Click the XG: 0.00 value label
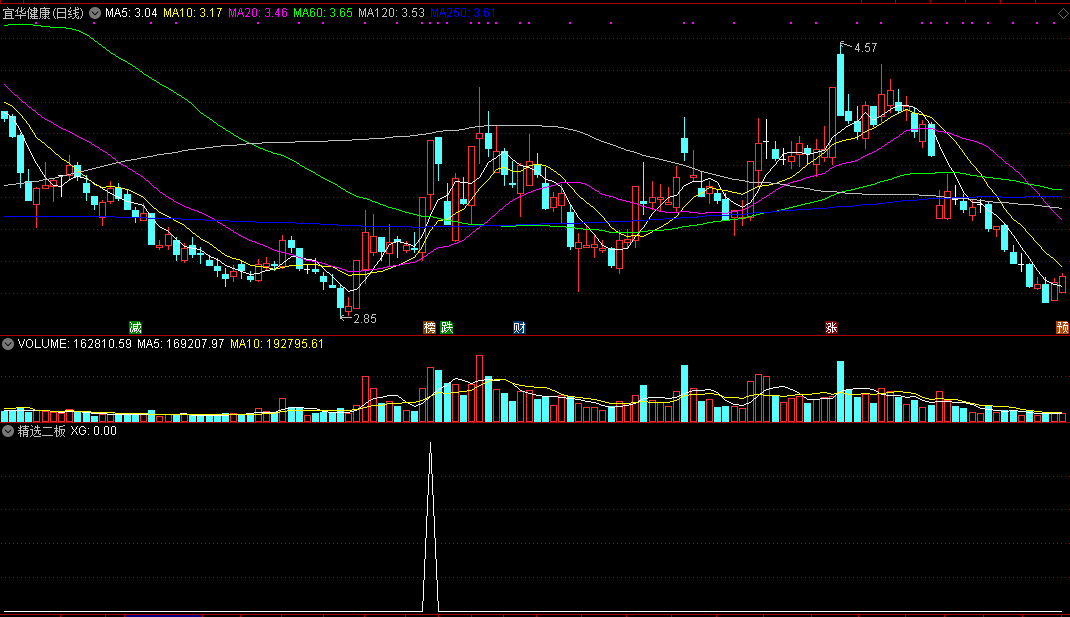Screen dimensions: 1070x617 click(93, 431)
